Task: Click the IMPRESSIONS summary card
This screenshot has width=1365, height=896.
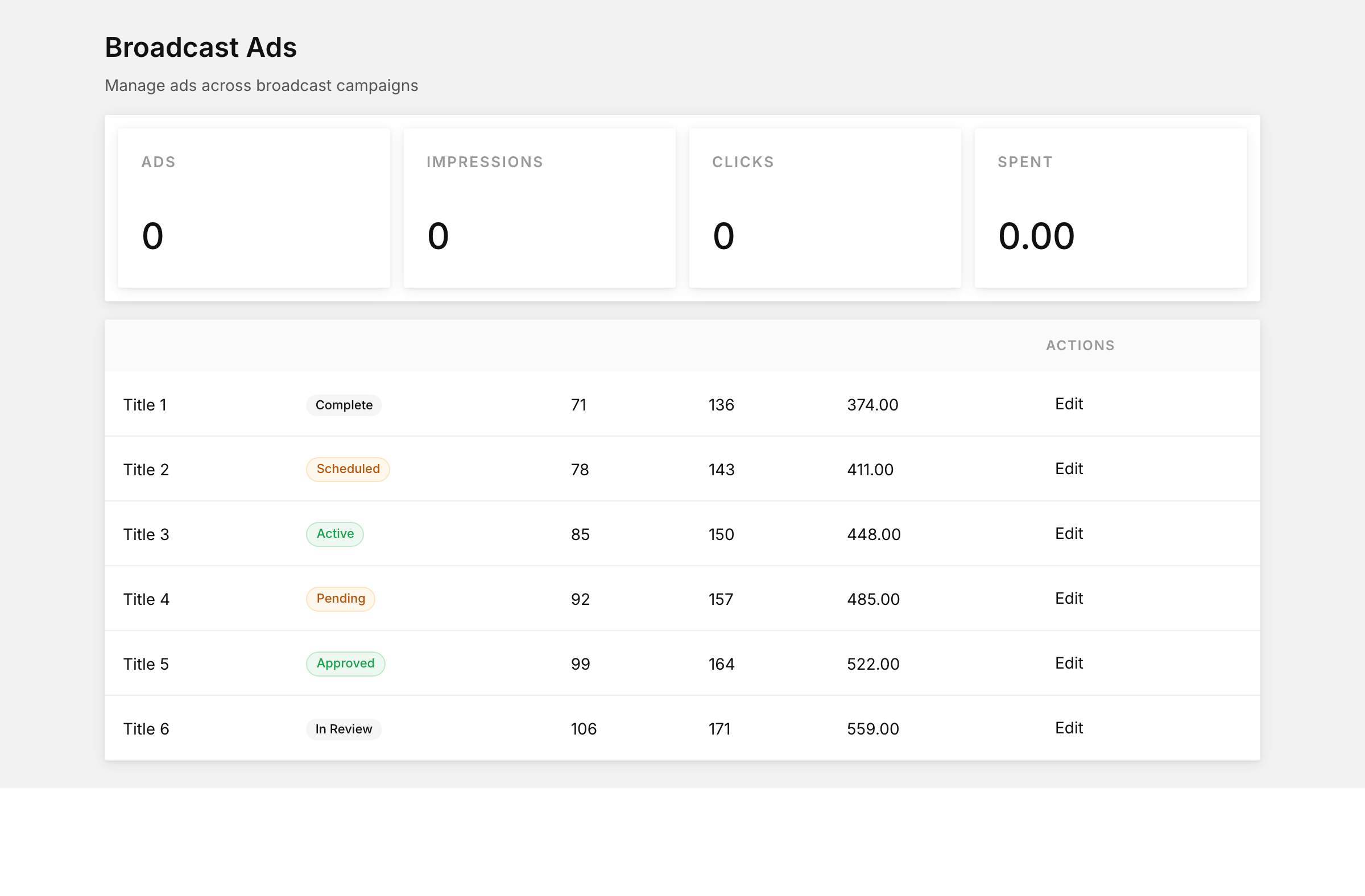Action: click(539, 208)
